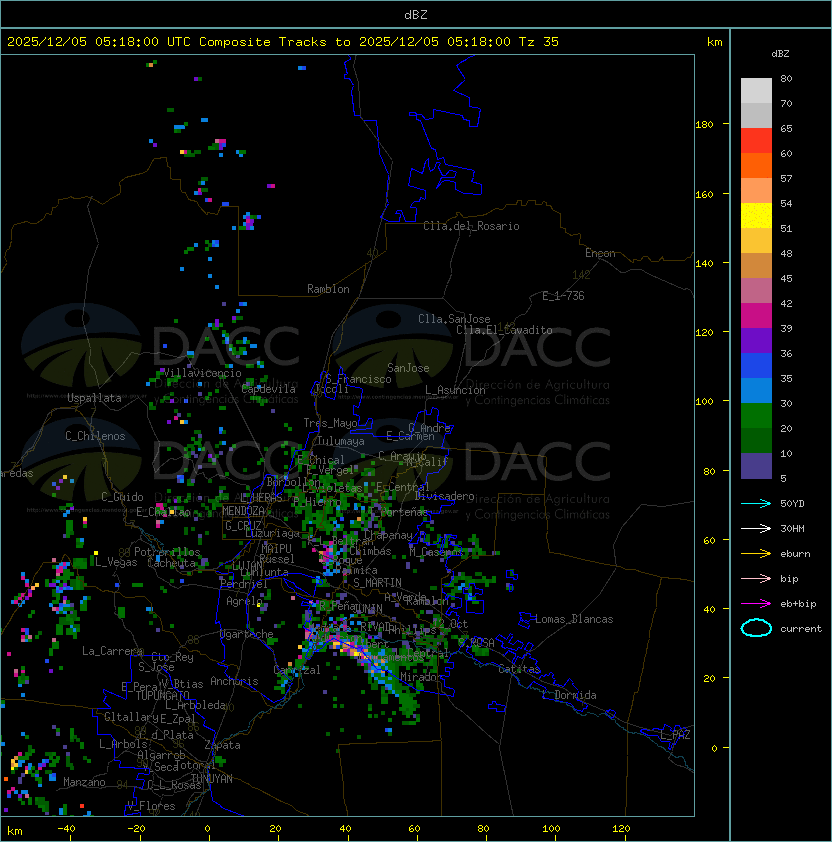
Task: Click the L_PAZ place label
Action: (x=675, y=736)
